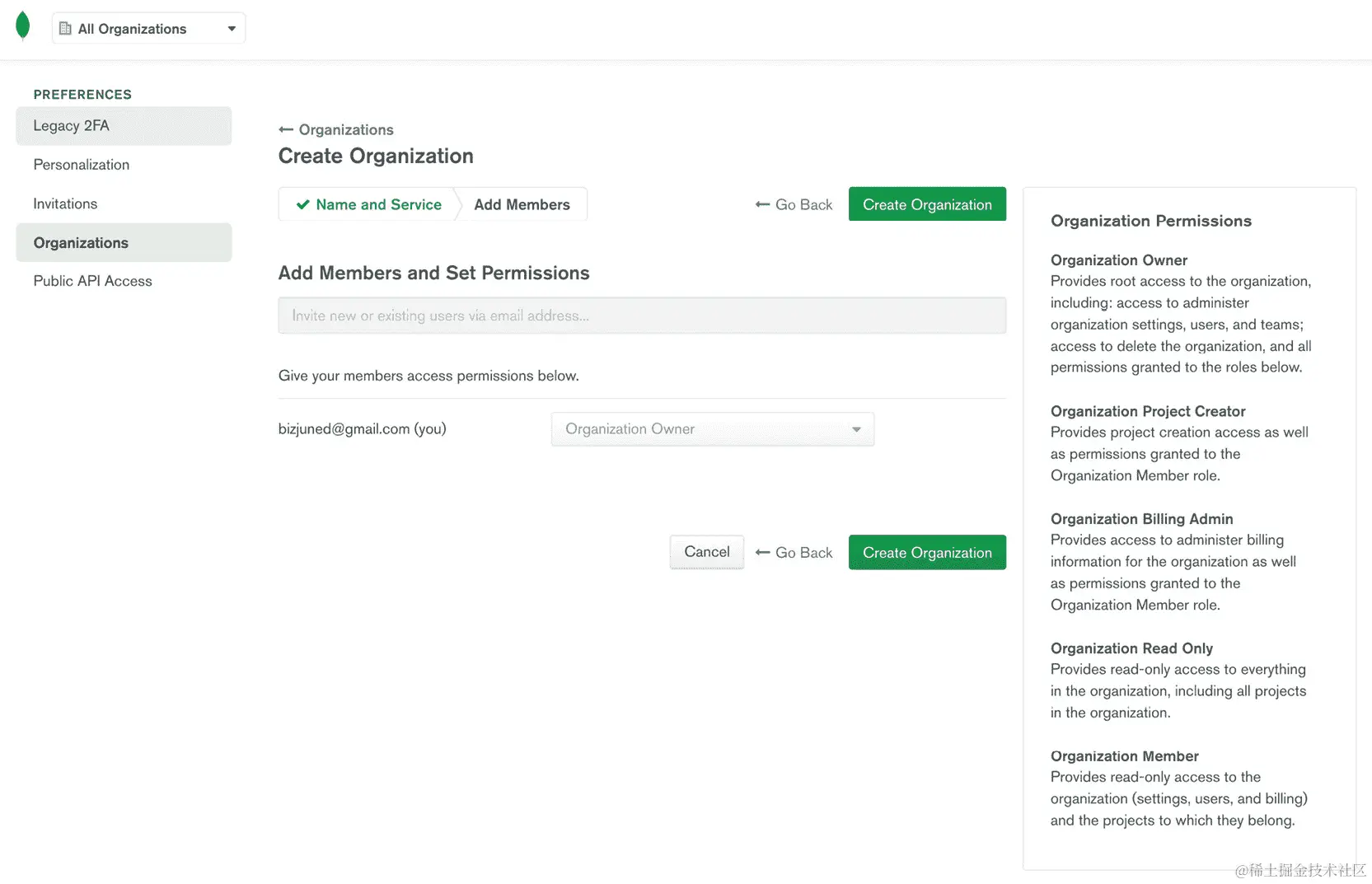Click the green checkmark on Name and Service

[302, 204]
